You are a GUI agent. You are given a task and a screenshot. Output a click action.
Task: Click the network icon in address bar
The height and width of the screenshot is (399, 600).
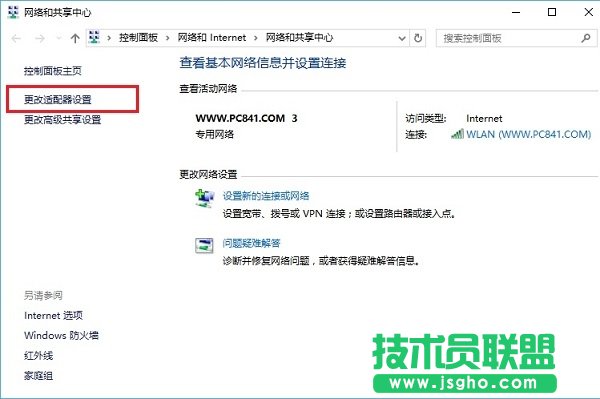94,37
